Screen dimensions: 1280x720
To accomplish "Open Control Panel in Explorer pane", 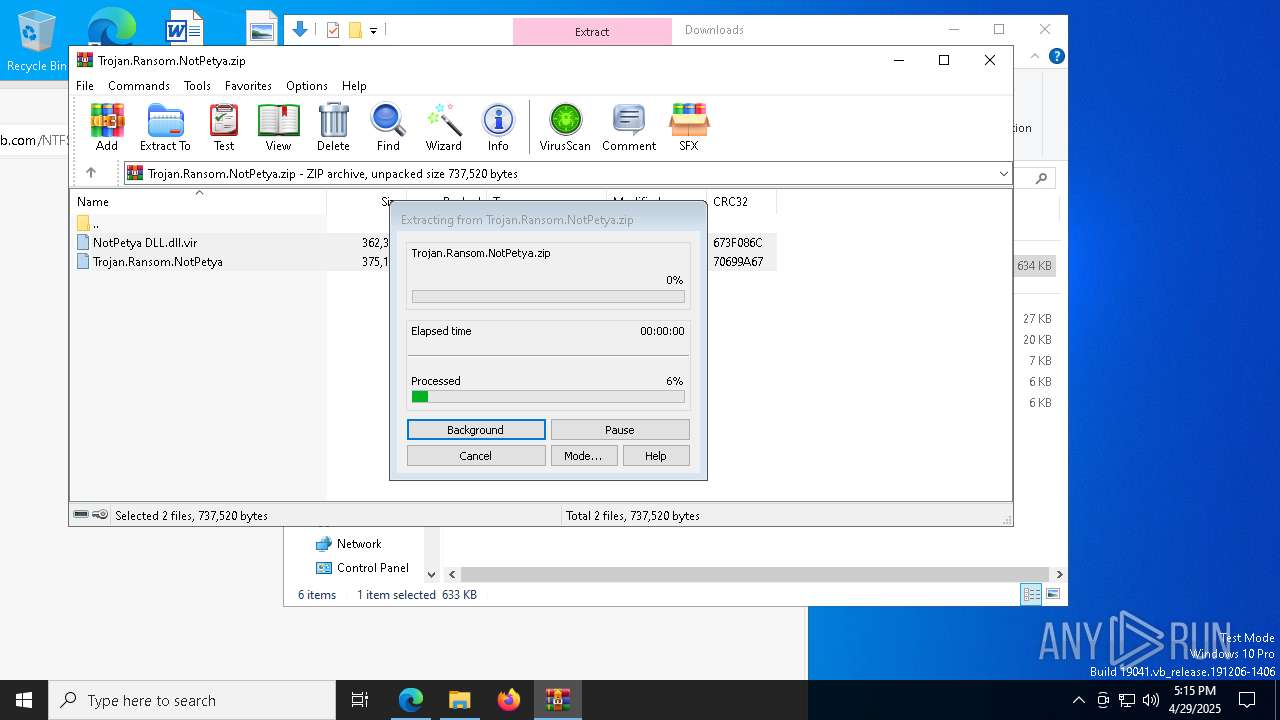I will 373,568.
